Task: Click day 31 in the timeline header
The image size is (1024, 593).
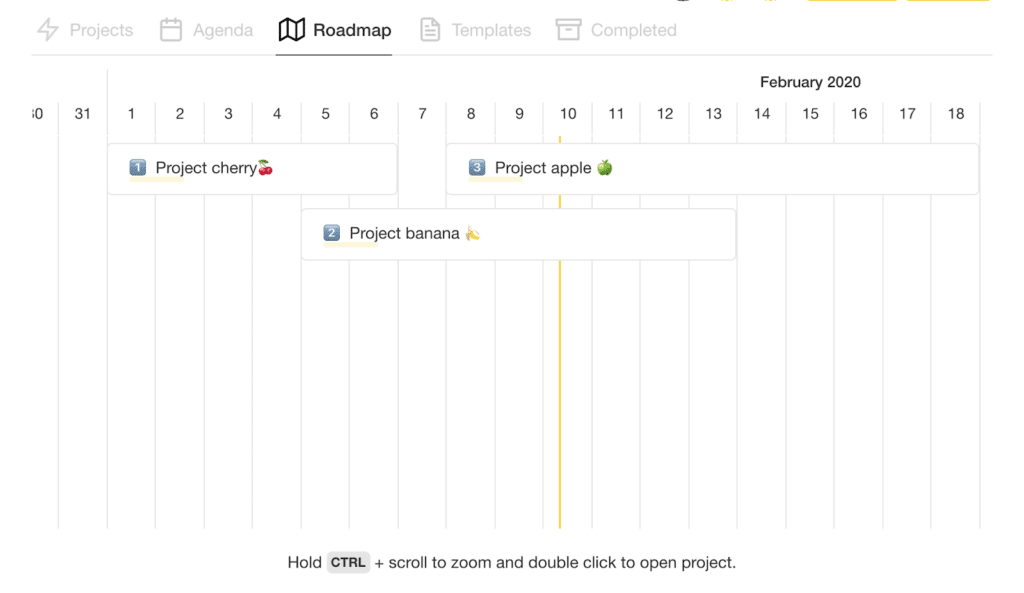Action: 83,114
